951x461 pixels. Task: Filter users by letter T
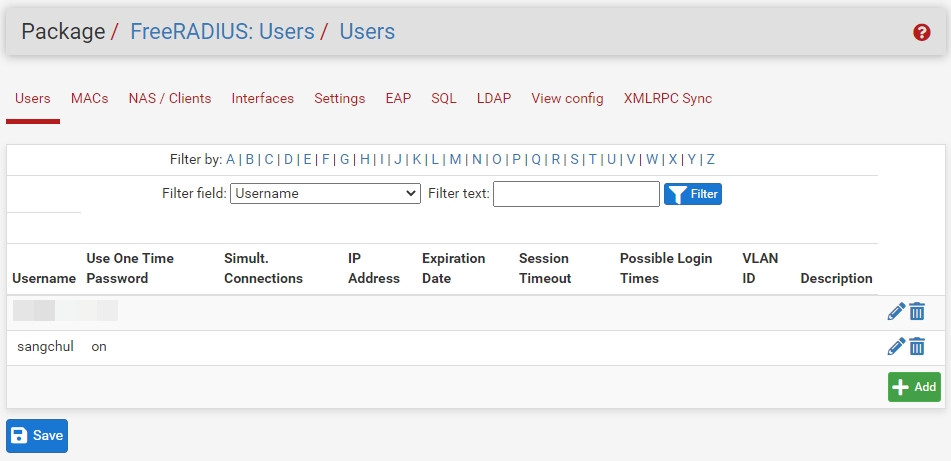click(x=593, y=160)
